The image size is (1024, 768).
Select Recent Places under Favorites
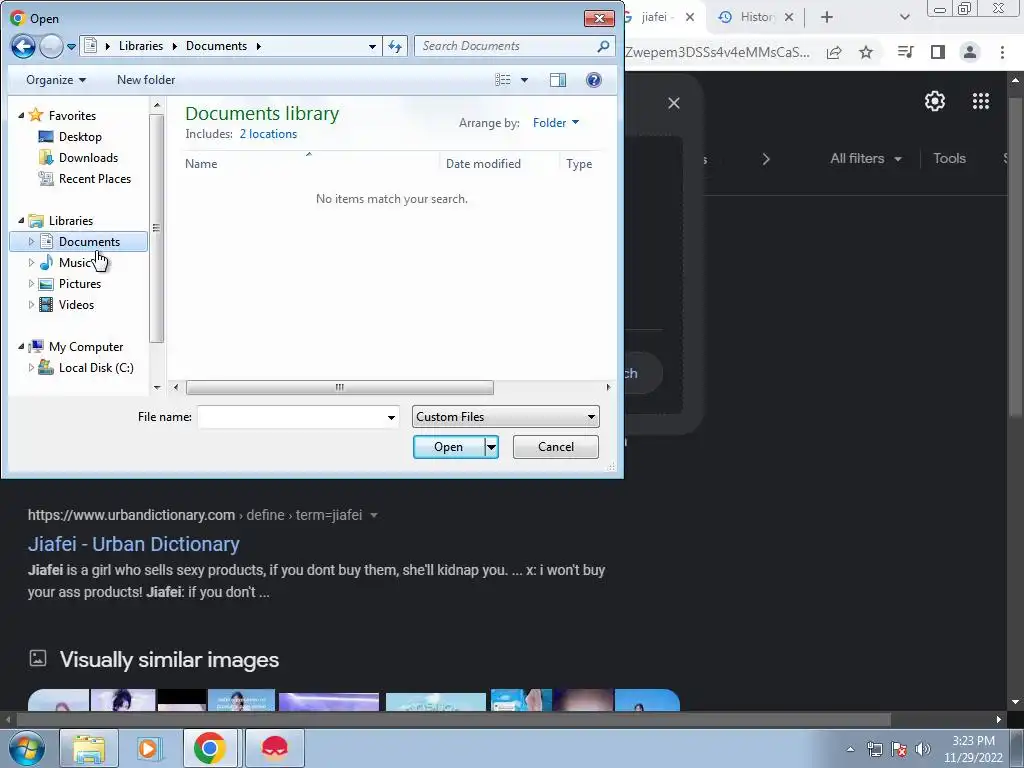pos(95,178)
